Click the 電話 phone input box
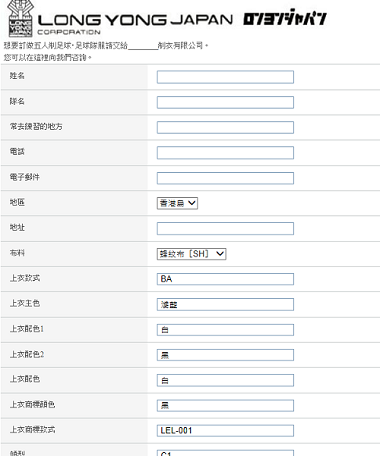This screenshot has height=456, width=380. click(x=225, y=153)
